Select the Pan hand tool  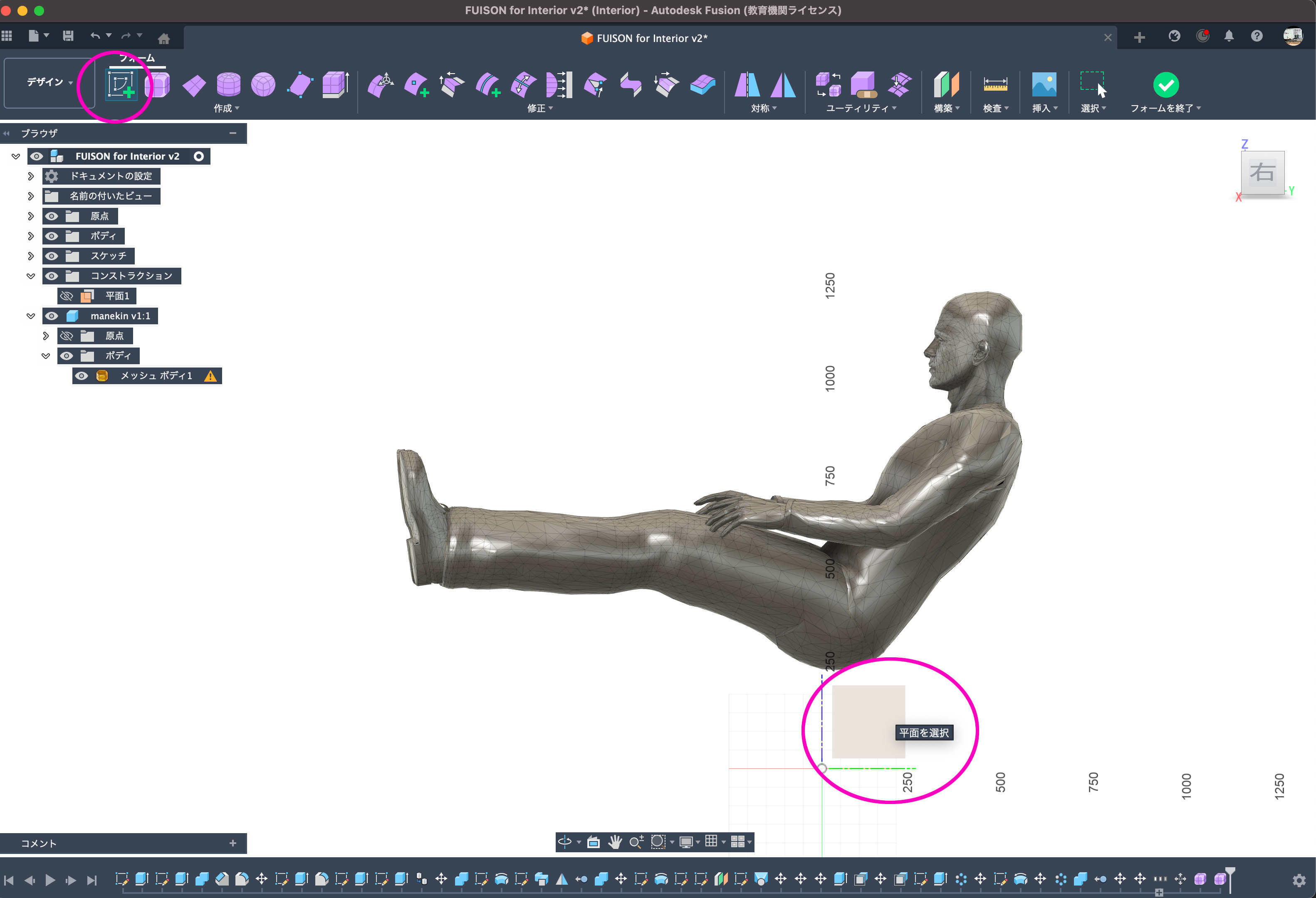[615, 842]
